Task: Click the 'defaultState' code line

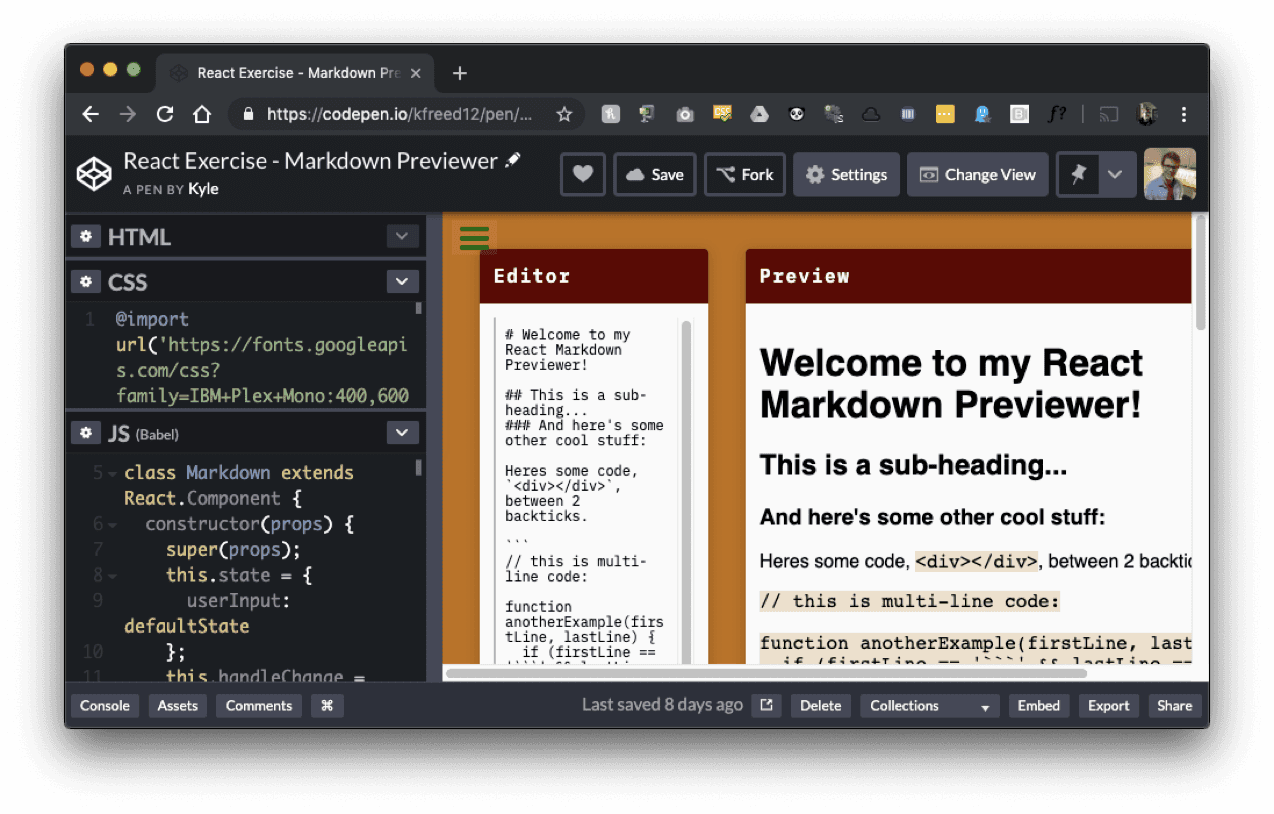Action: pyautogui.click(x=187, y=626)
